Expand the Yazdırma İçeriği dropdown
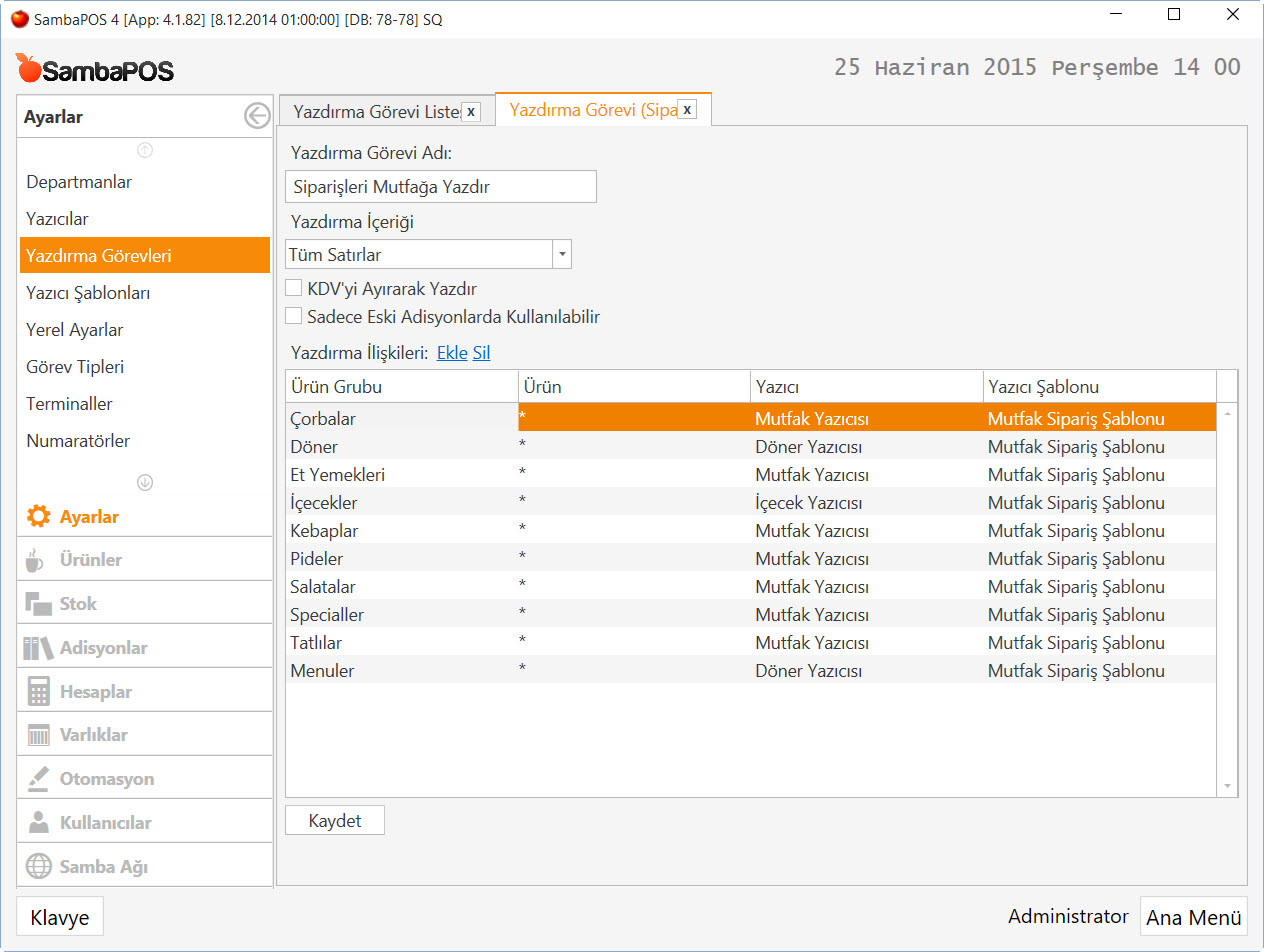 562,255
